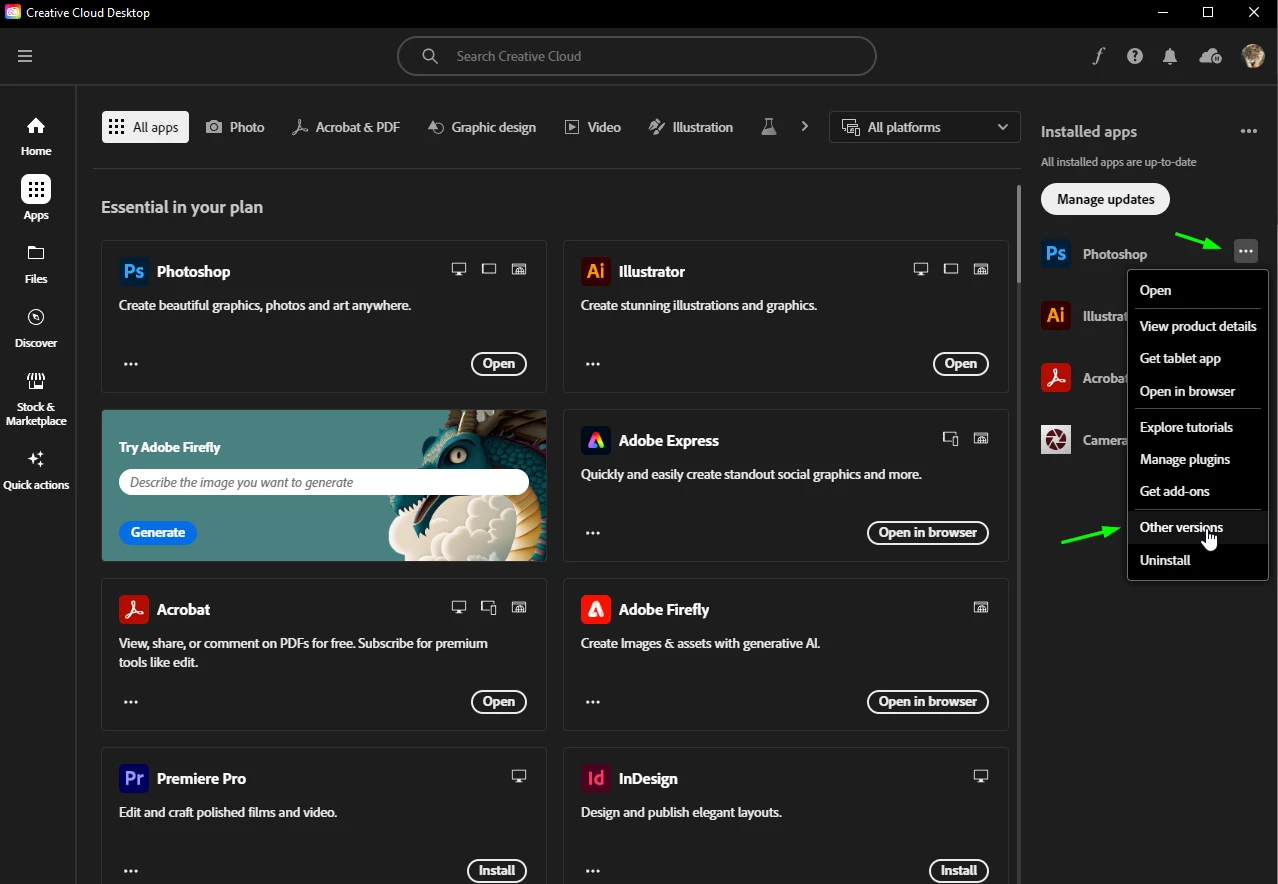Open Photoshop from its card
The width and height of the screenshot is (1278, 884).
[x=499, y=364]
